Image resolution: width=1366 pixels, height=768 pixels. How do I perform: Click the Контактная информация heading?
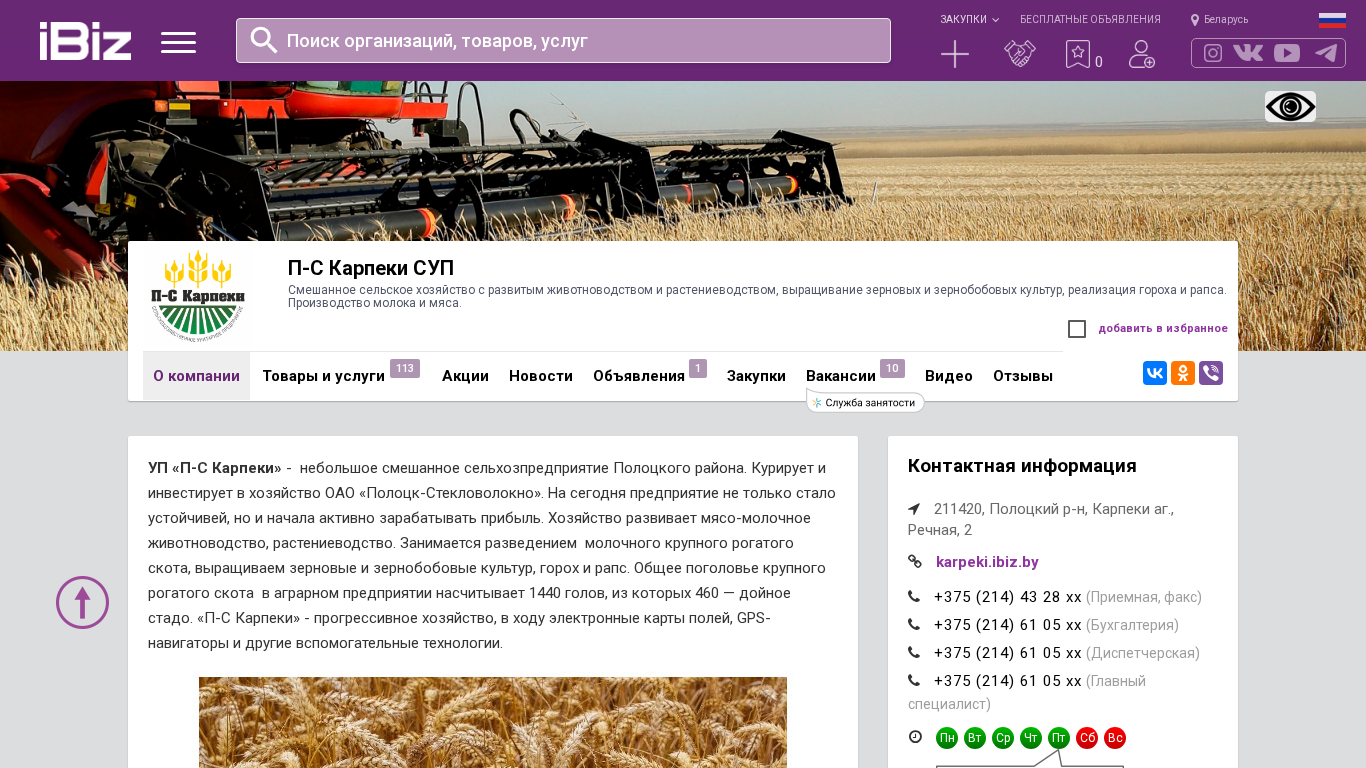[x=1022, y=466]
